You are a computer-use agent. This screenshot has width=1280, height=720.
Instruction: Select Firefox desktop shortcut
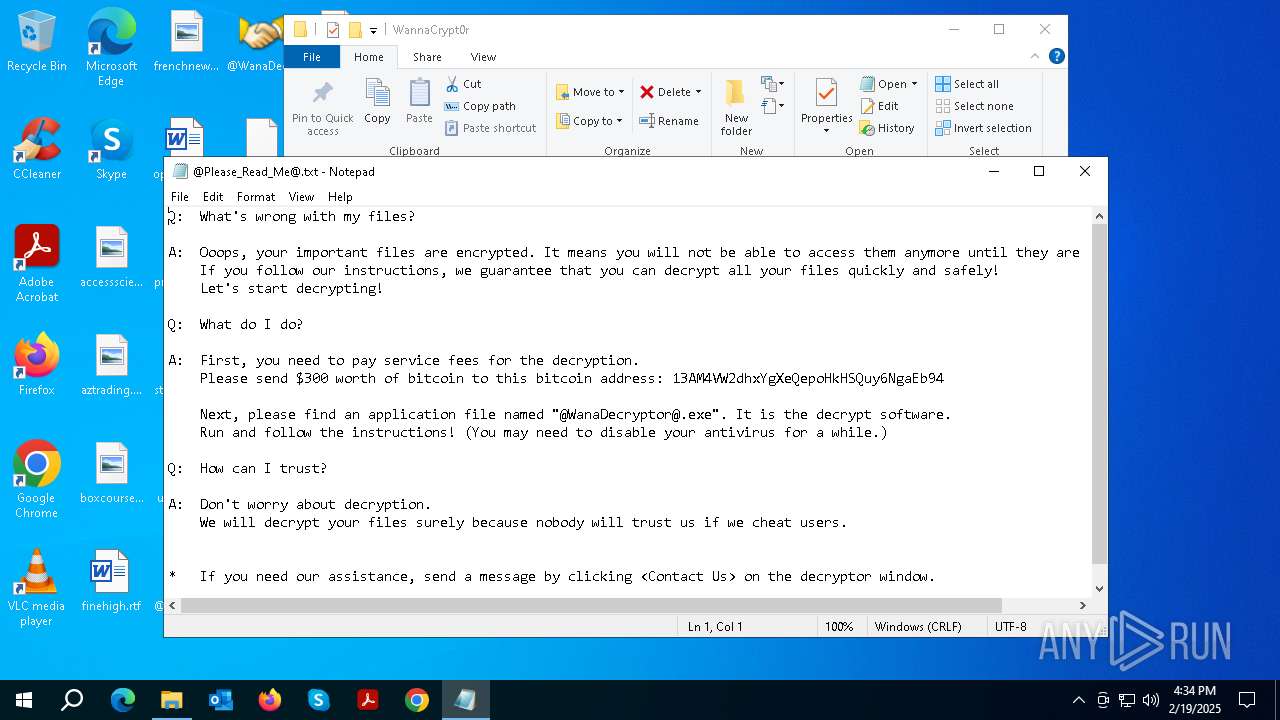(x=37, y=365)
